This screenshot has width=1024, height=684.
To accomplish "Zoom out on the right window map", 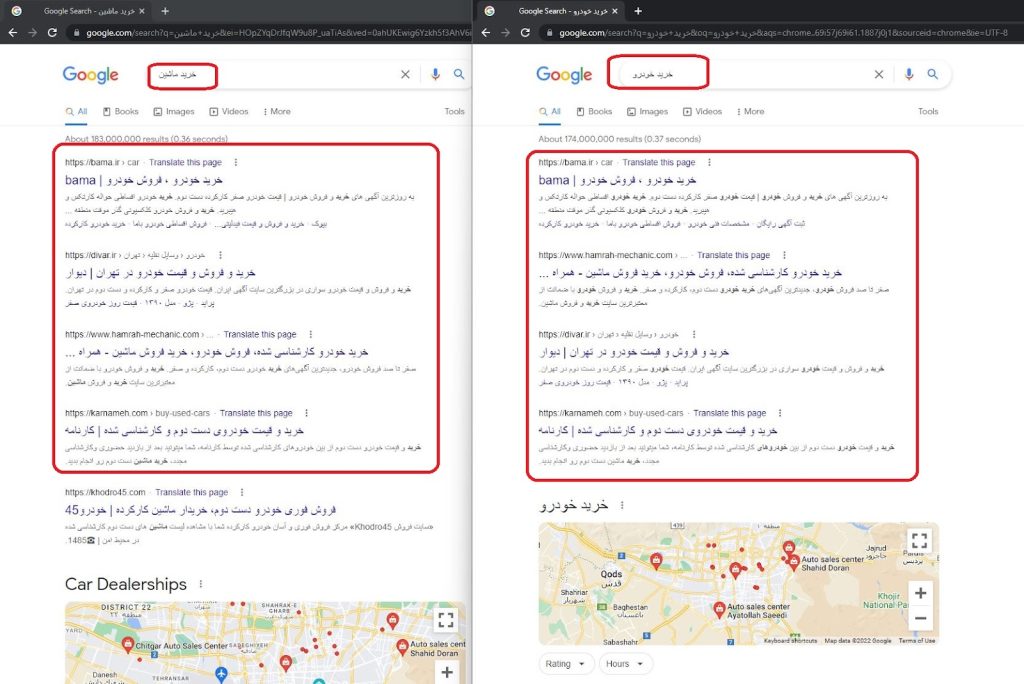I will point(920,618).
